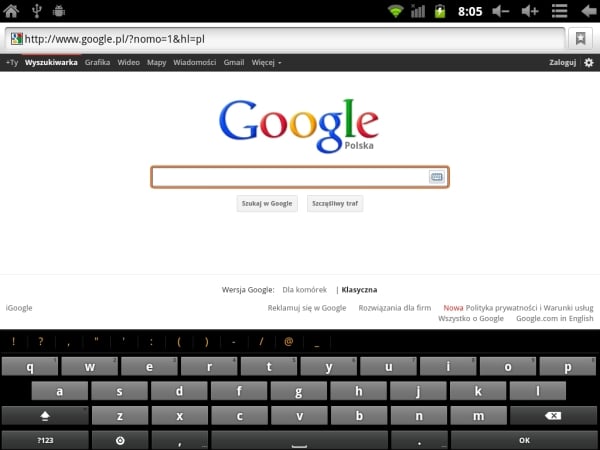Click the Szczęśliwy traf button

[335, 204]
